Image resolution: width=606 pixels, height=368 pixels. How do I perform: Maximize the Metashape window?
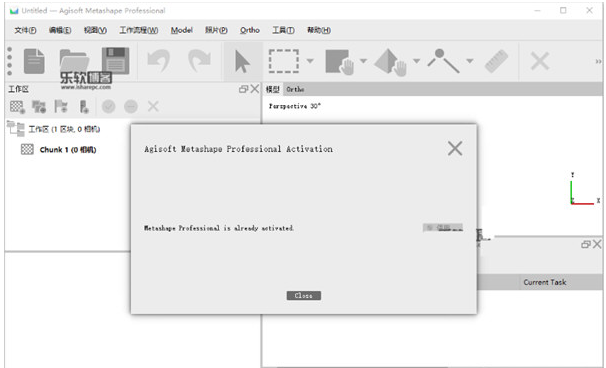click(563, 10)
